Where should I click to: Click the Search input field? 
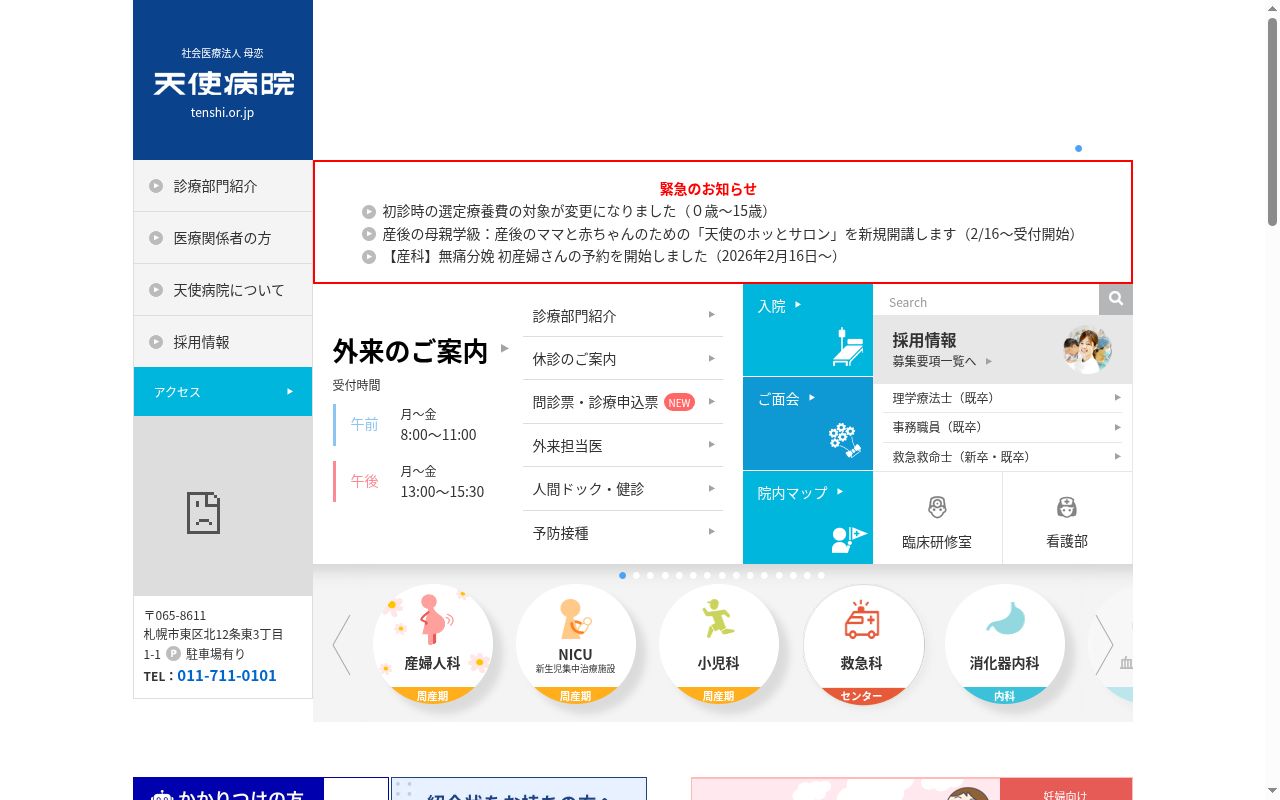point(986,302)
